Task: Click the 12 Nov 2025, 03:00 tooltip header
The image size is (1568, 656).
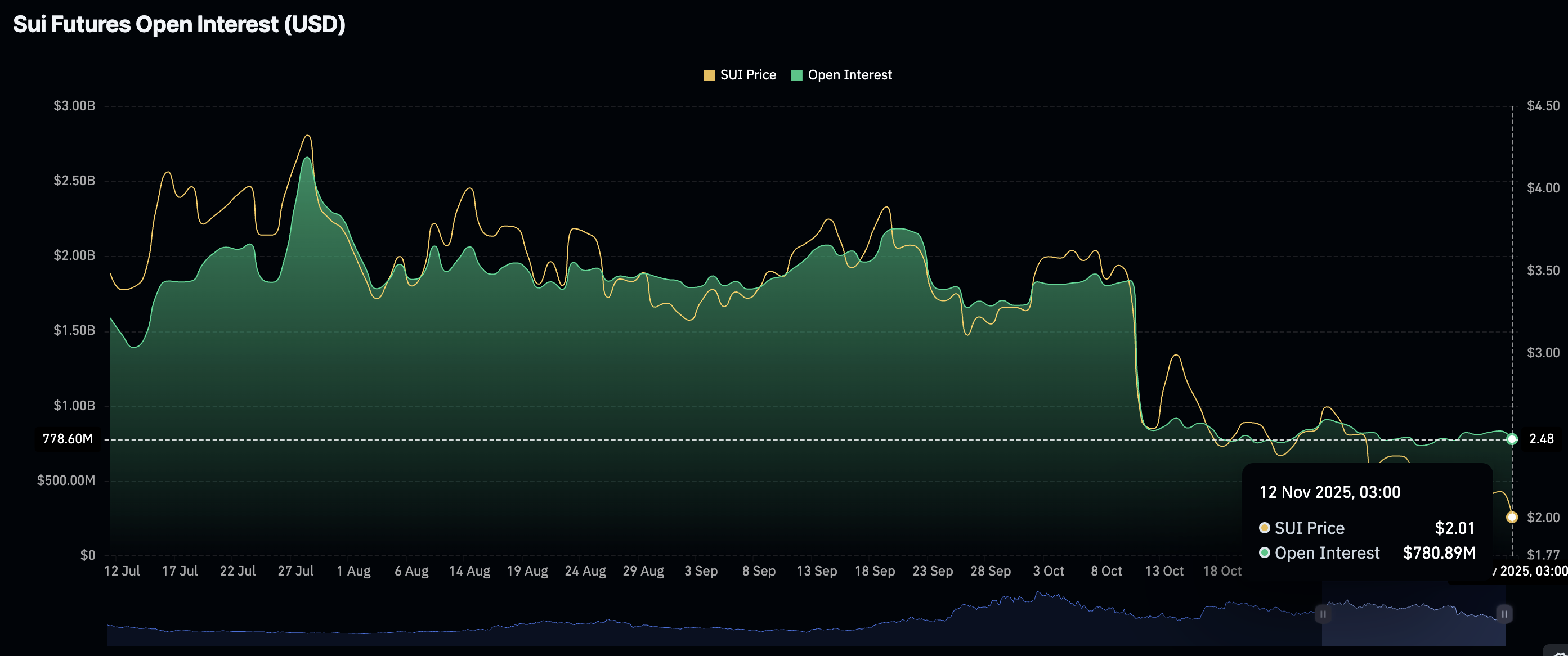Action: [1329, 492]
